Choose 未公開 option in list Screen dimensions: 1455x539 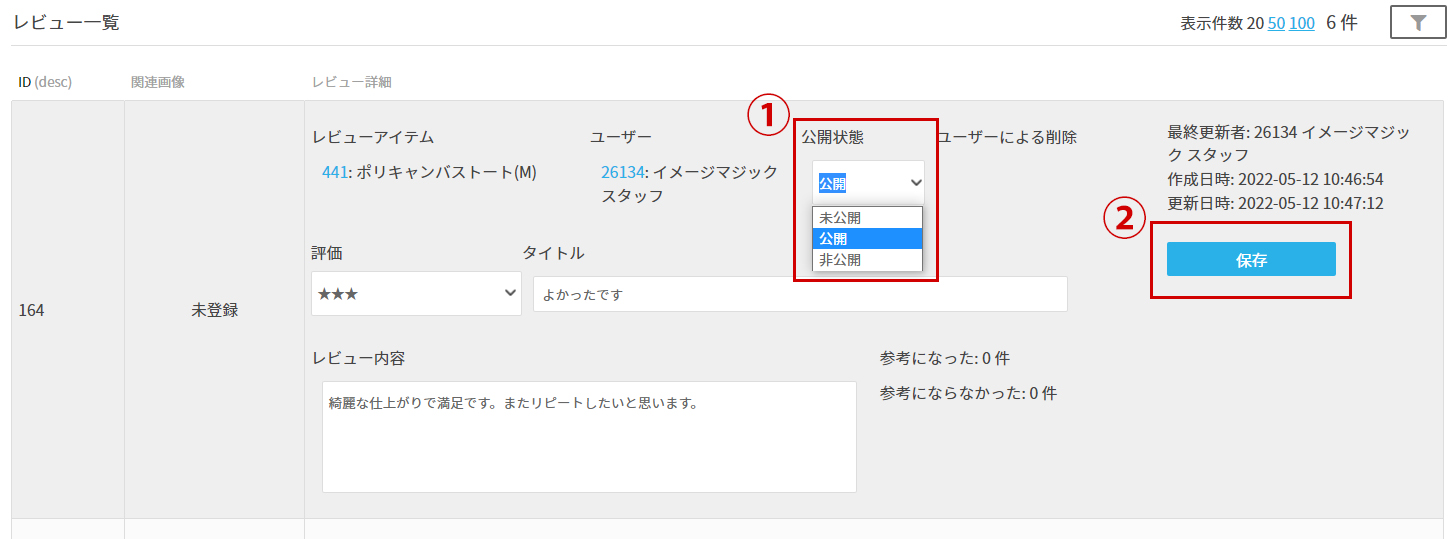868,217
